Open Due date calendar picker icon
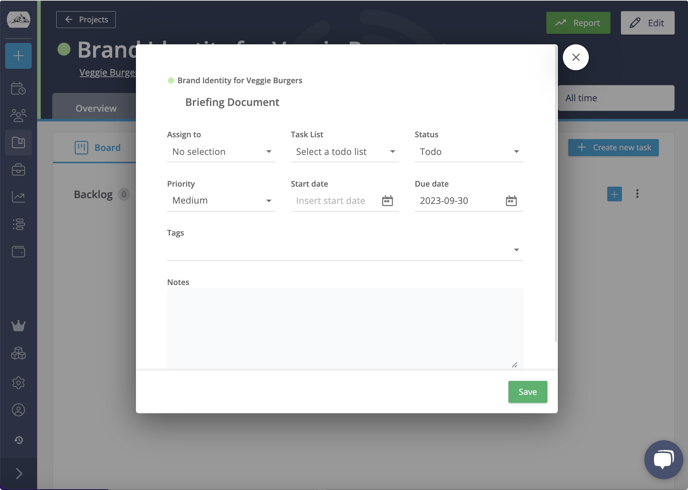The width and height of the screenshot is (688, 490). point(511,201)
